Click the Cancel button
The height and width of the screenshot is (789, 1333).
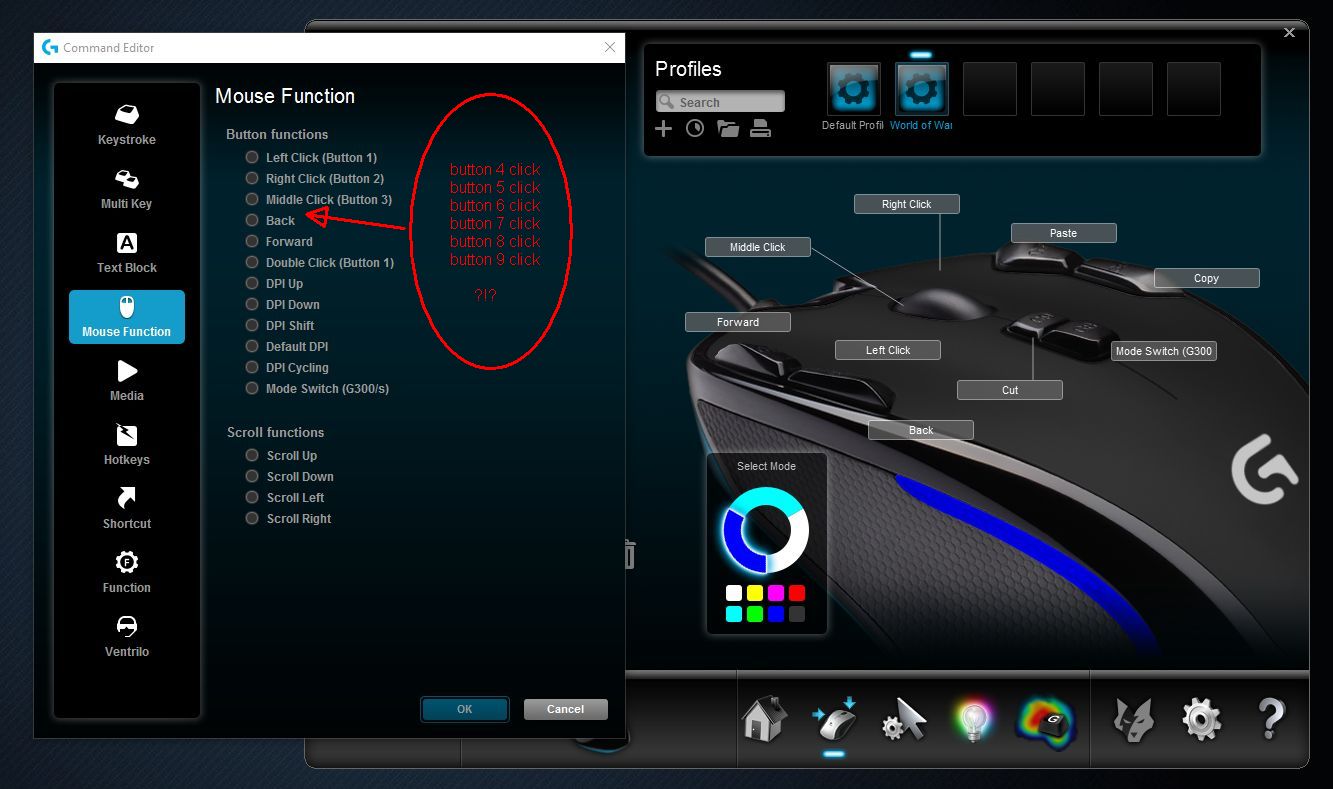click(x=566, y=709)
